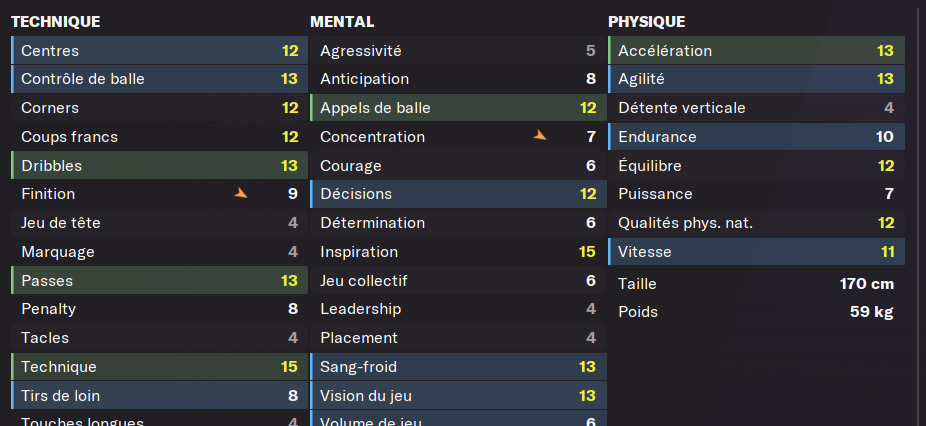
Task: Select the Inspiration attribute row
Action: 458,252
